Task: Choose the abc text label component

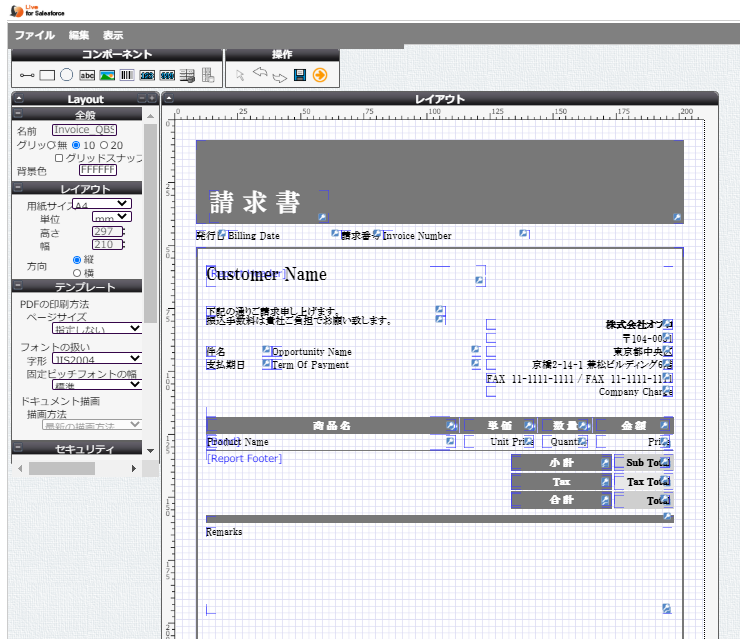Action: click(87, 75)
